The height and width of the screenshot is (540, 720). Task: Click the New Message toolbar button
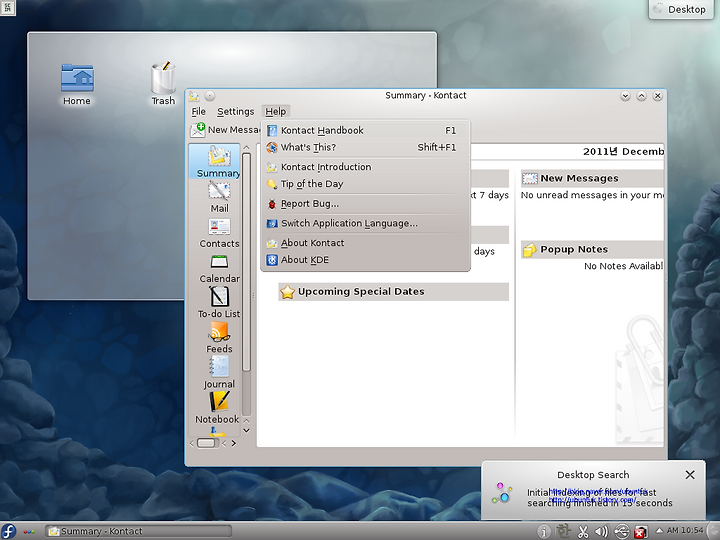point(225,130)
